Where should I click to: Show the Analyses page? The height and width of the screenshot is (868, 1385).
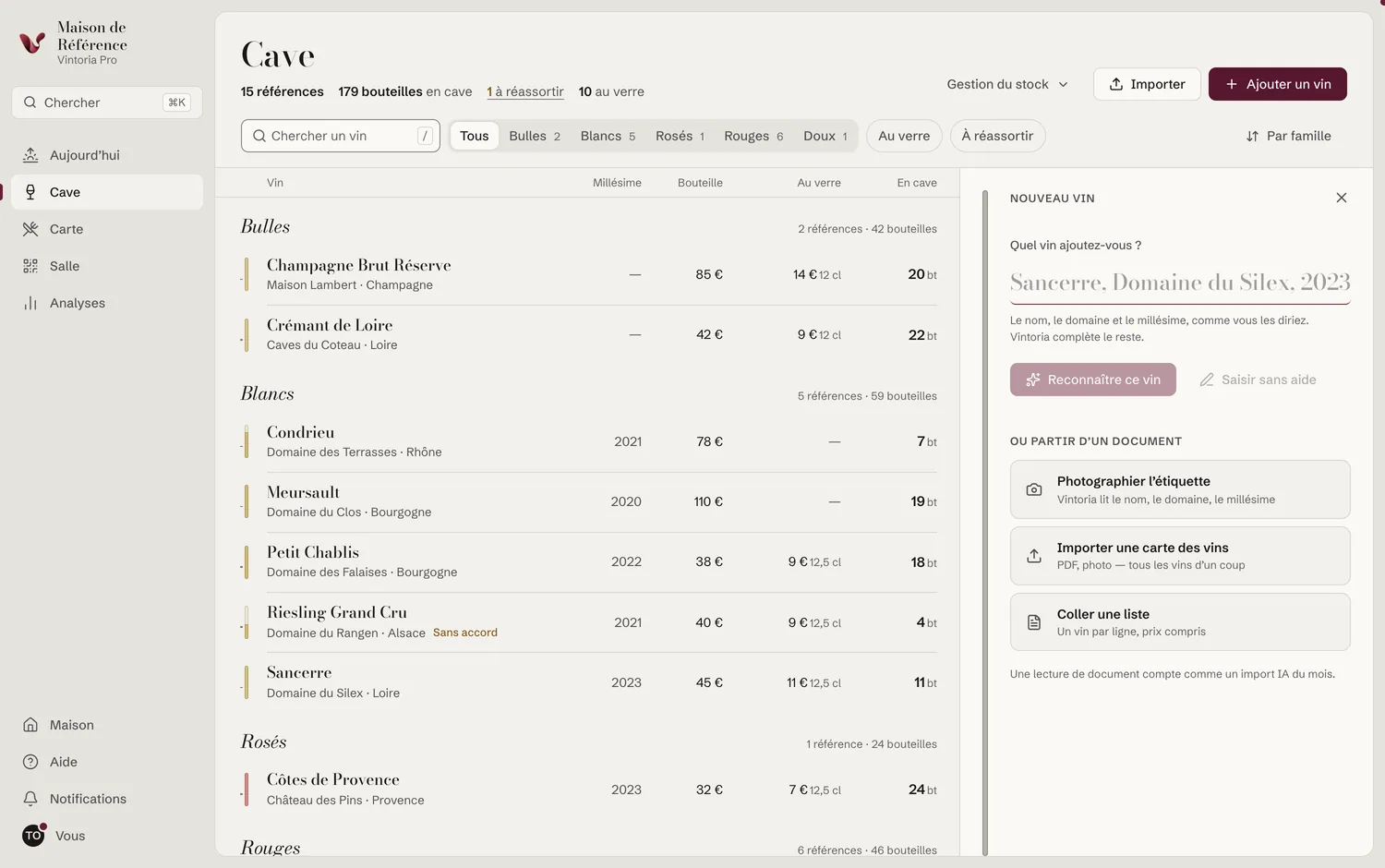click(107, 303)
